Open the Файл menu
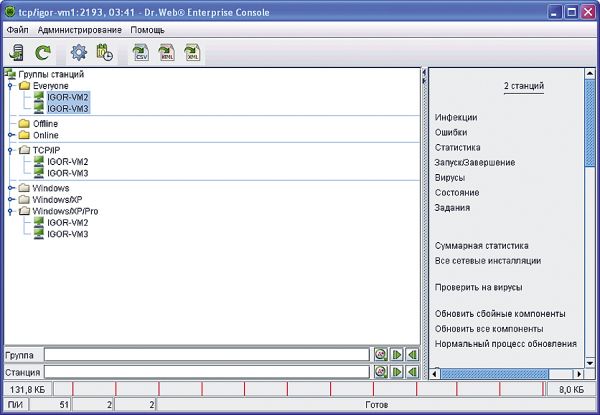Image resolution: width=600 pixels, height=415 pixels. 19,30
